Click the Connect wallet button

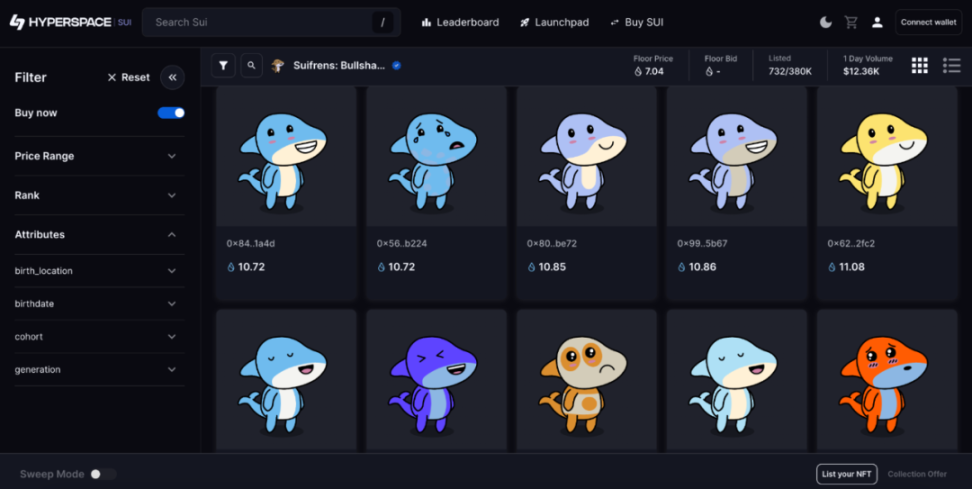(x=928, y=22)
